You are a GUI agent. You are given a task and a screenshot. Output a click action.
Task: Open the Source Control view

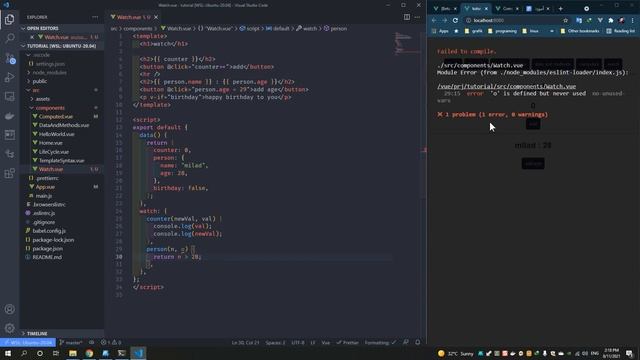pyautogui.click(x=9, y=58)
